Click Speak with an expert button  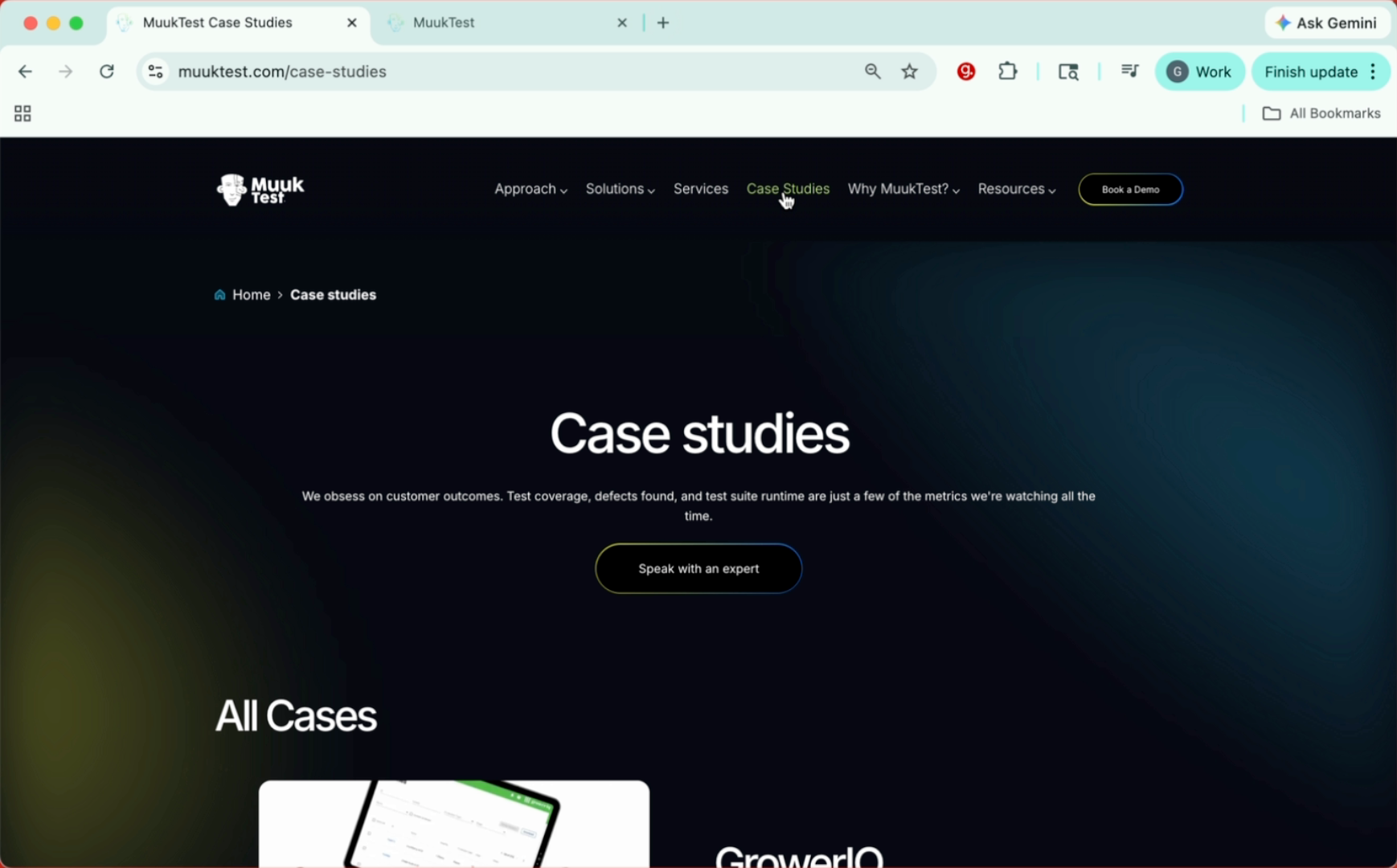(x=698, y=569)
